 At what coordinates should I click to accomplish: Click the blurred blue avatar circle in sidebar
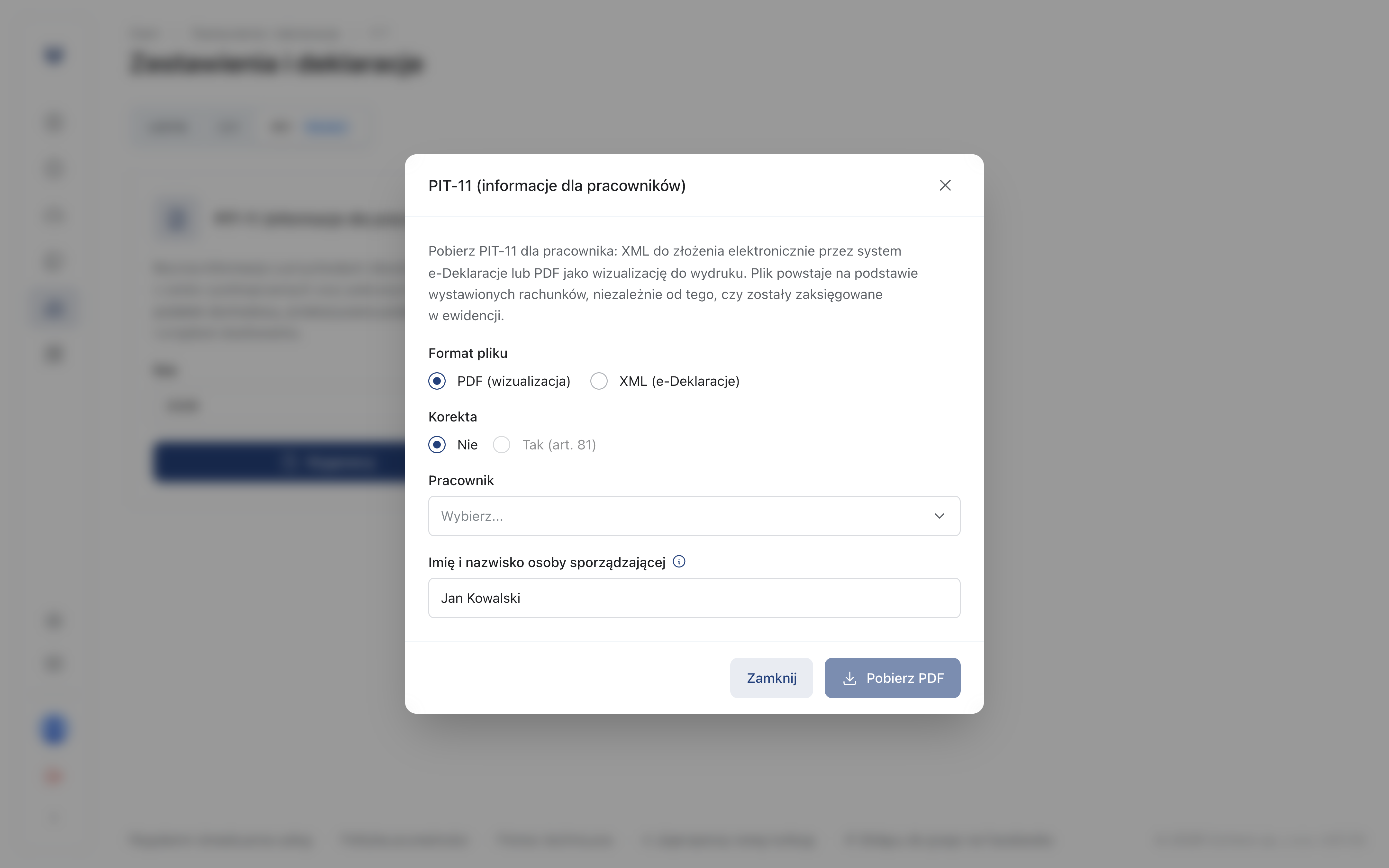[54, 730]
